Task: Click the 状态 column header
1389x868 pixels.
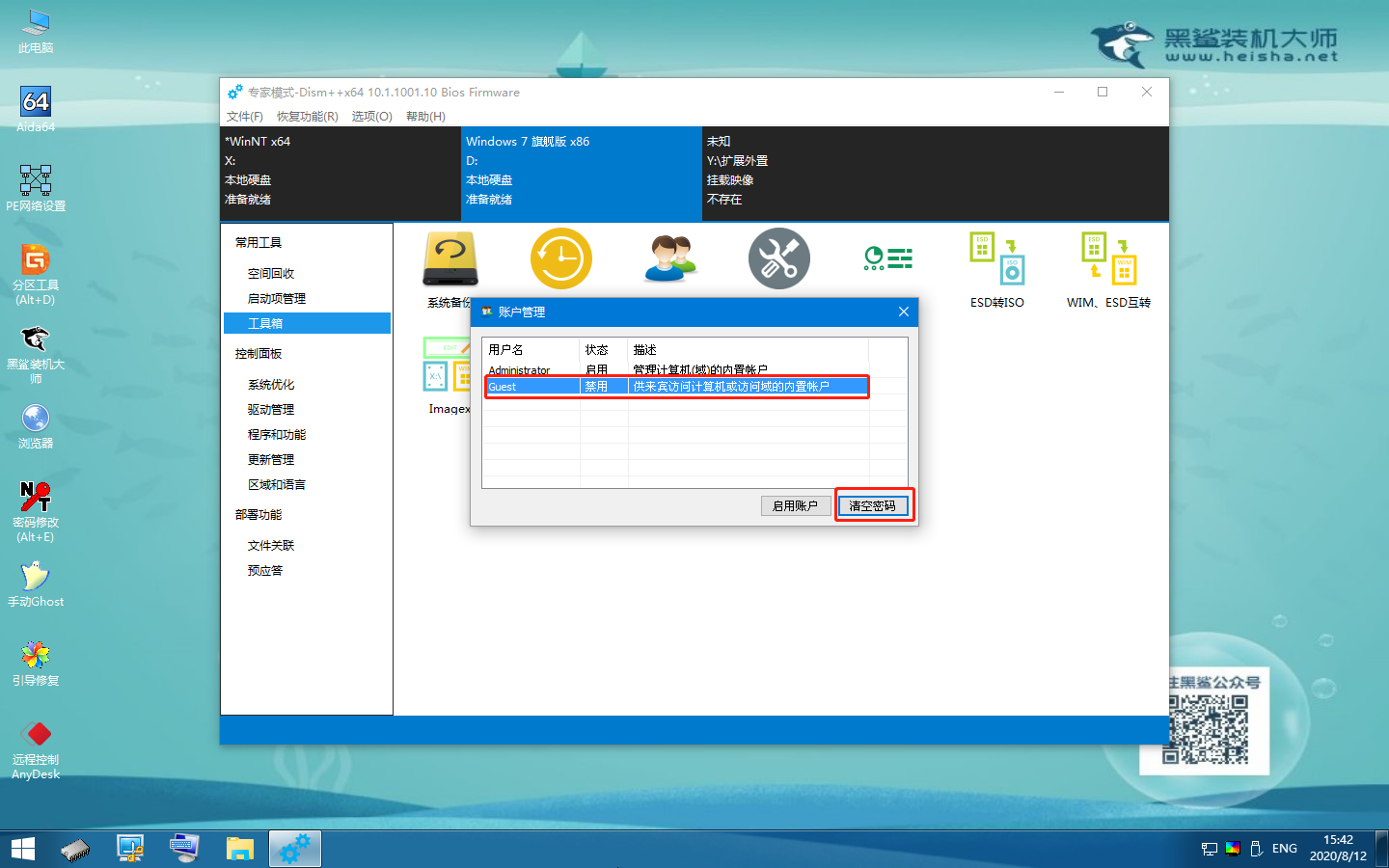Action: [x=604, y=349]
